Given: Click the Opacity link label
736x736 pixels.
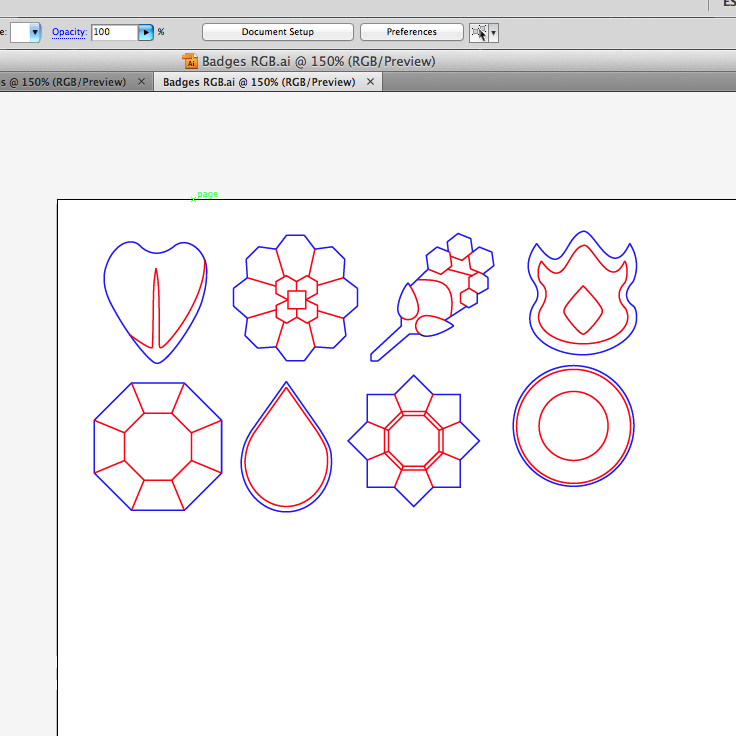Looking at the screenshot, I should [x=69, y=32].
